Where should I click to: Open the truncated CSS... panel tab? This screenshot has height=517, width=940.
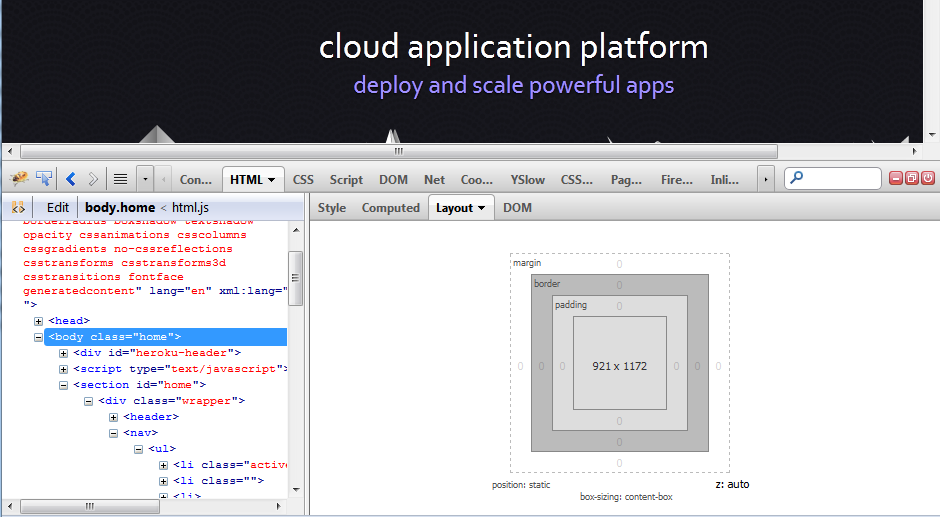(577, 179)
